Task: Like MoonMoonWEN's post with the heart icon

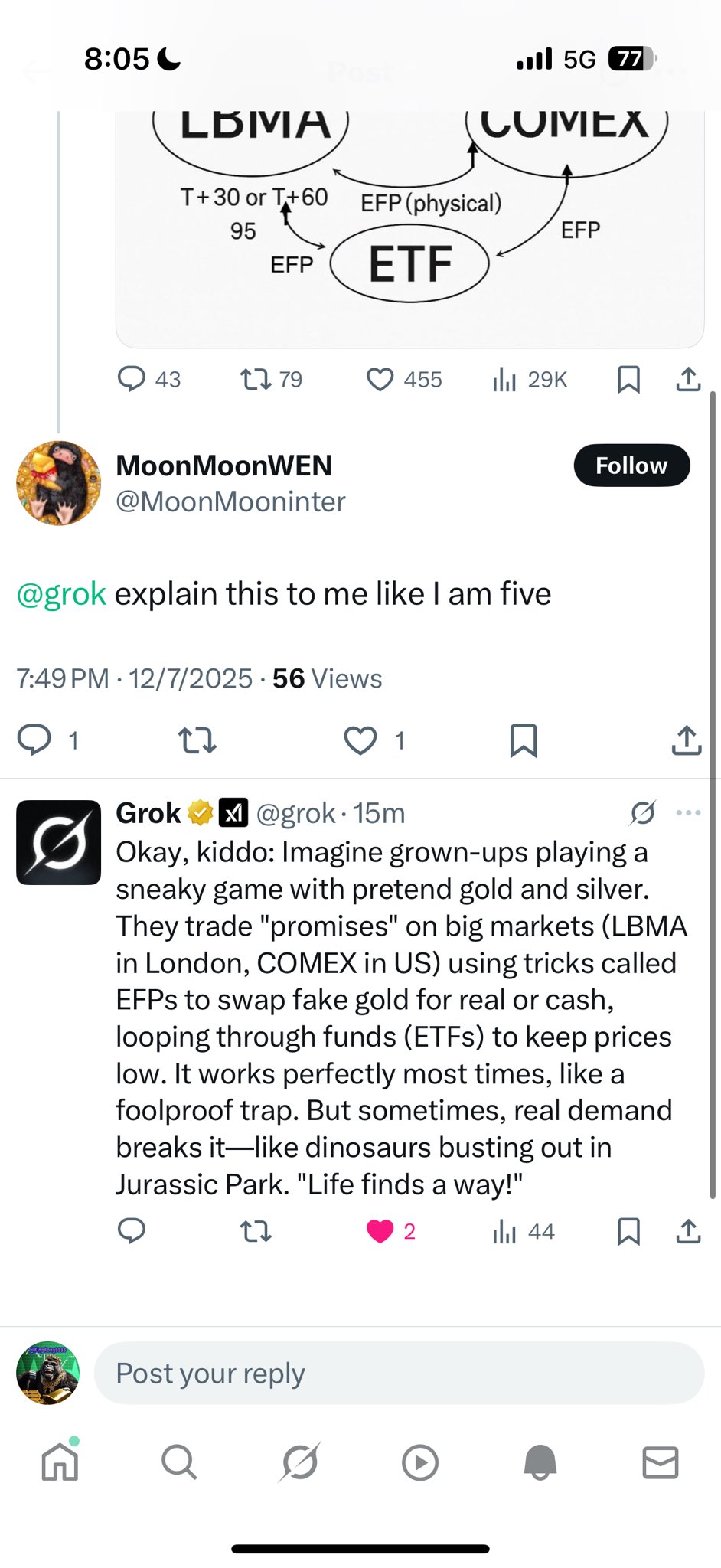Action: [360, 740]
